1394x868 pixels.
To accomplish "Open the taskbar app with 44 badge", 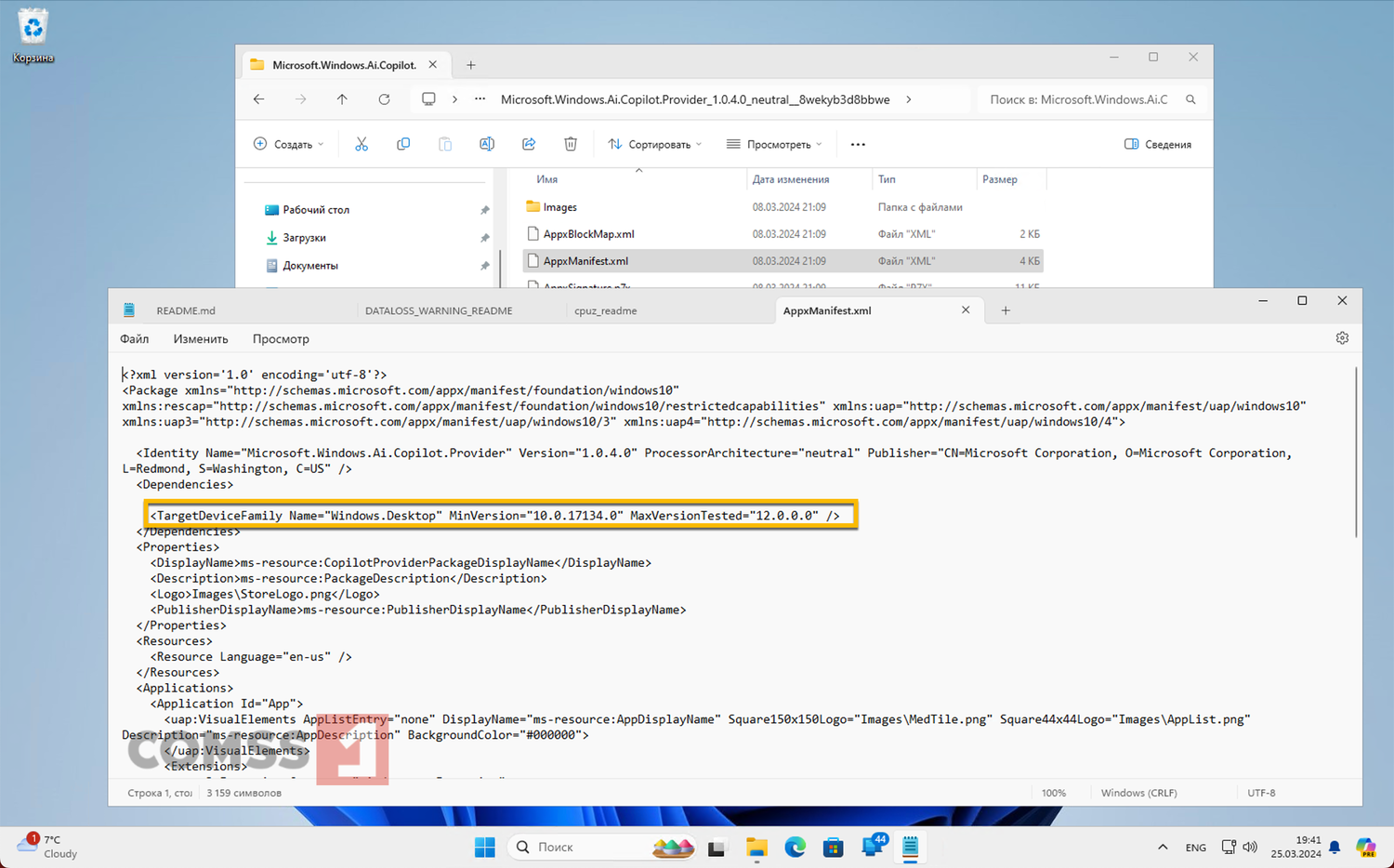I will click(873, 847).
